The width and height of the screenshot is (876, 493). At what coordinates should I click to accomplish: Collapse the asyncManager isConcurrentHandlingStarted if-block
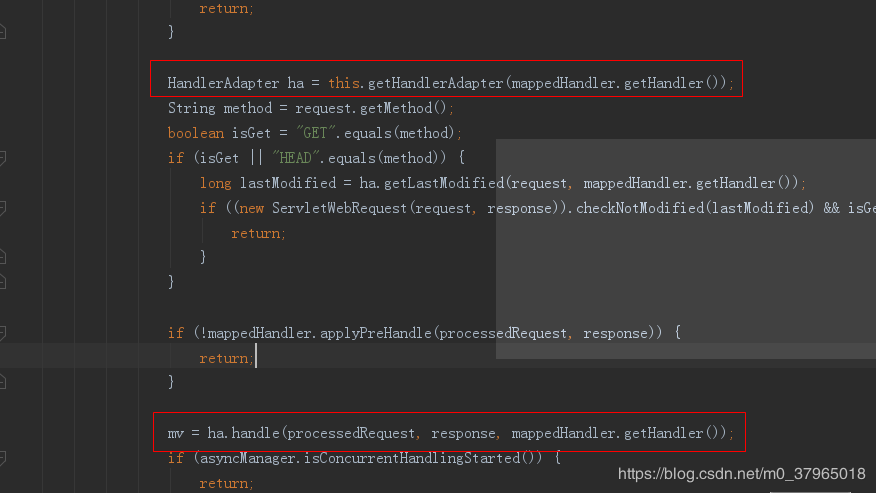point(3,458)
